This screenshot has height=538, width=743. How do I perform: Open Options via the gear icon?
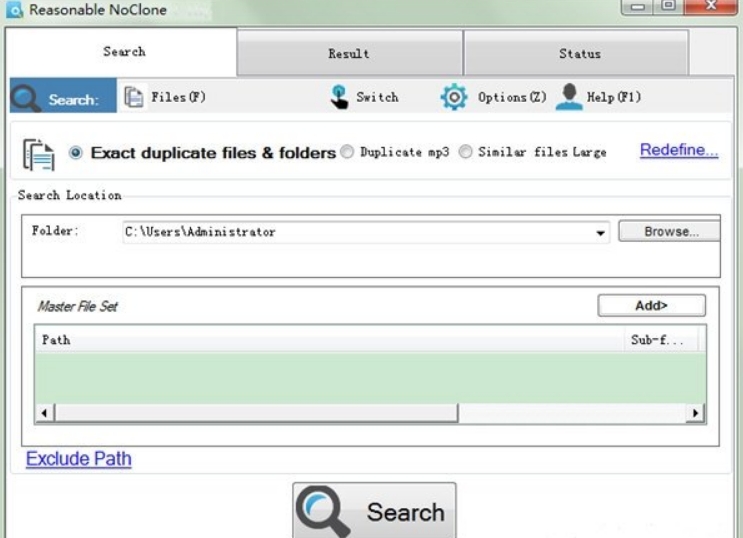click(454, 97)
